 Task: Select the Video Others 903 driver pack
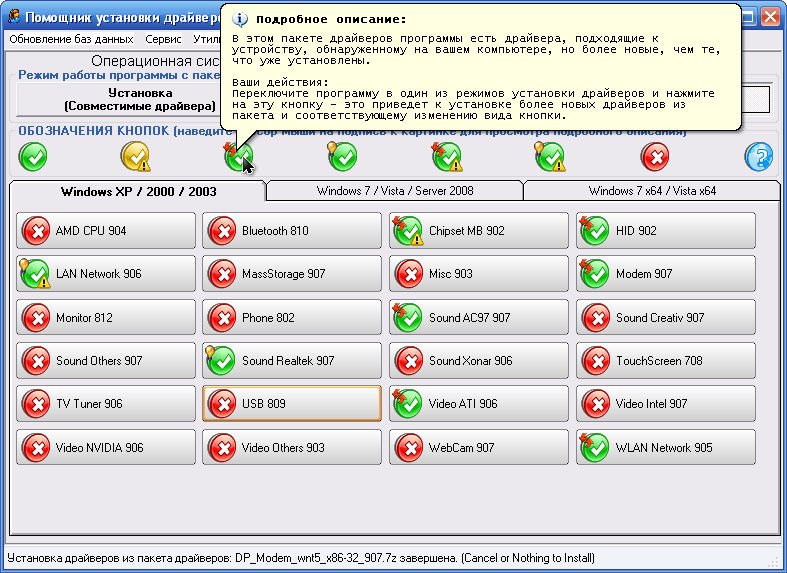292,448
